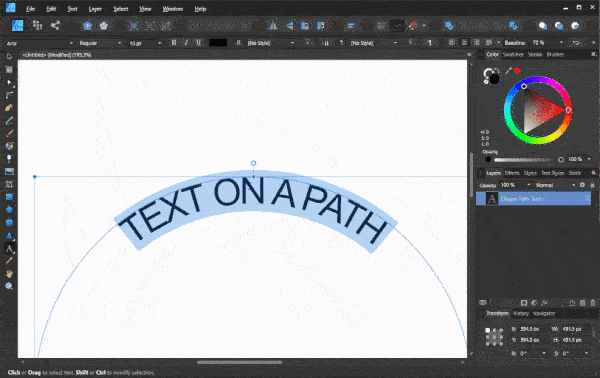Pick the Zoom tool magnifier
This screenshot has height=378, width=600.
coord(9,286)
